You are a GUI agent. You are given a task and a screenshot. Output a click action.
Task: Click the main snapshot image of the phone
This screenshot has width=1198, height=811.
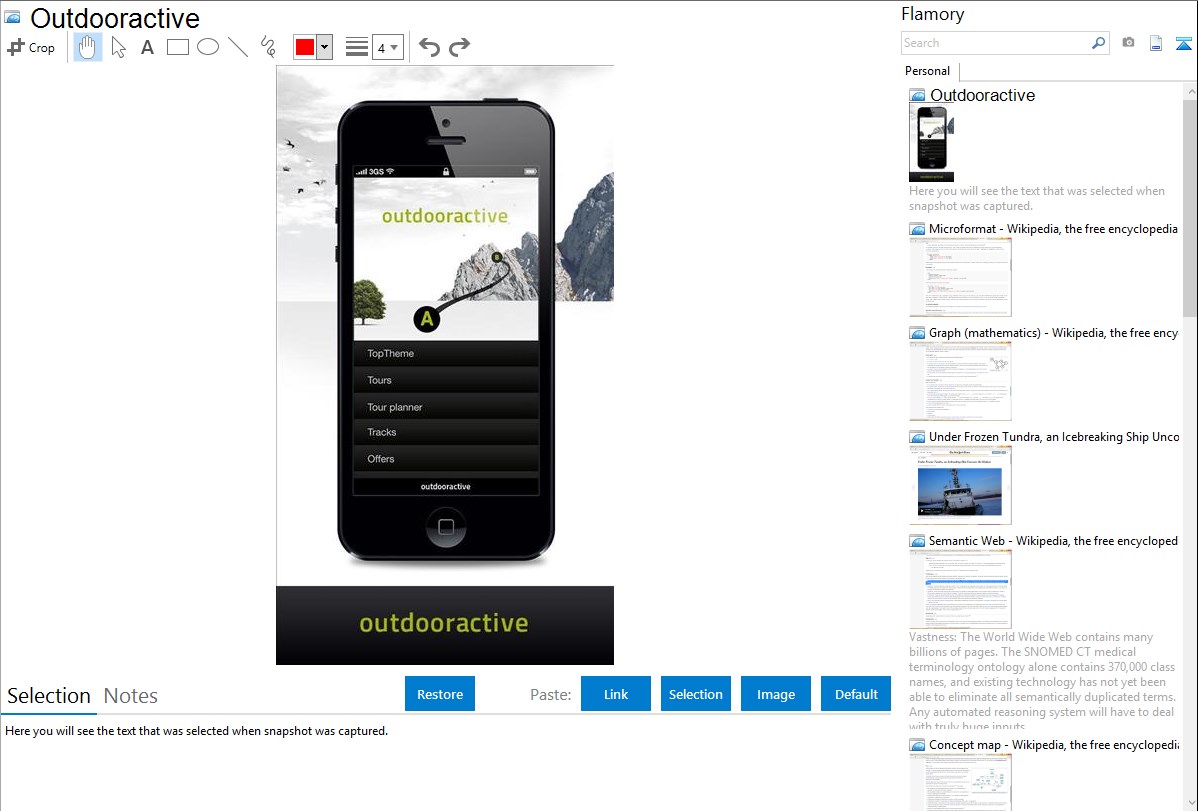445,365
